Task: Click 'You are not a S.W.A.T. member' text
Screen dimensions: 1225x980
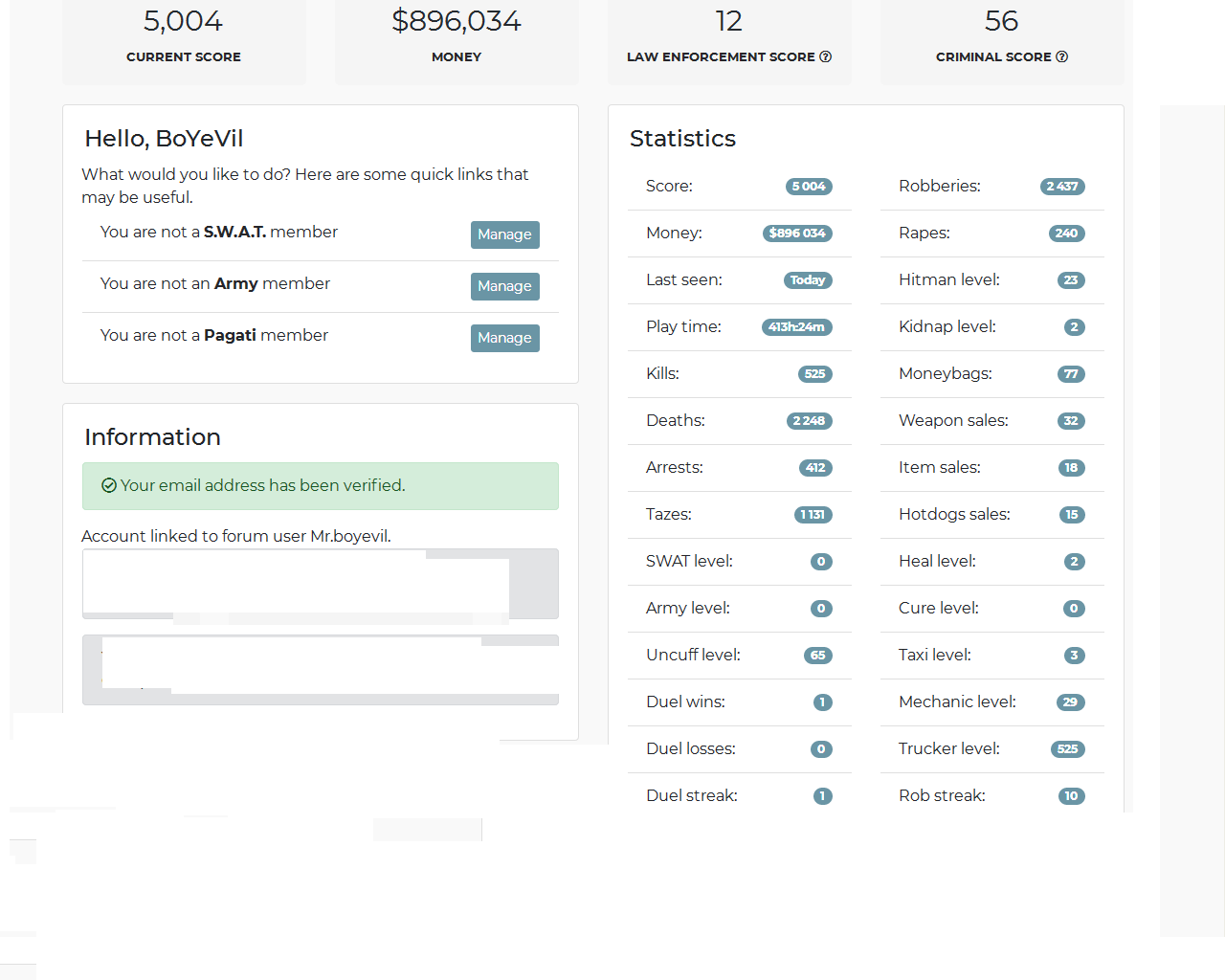Action: click(x=219, y=232)
